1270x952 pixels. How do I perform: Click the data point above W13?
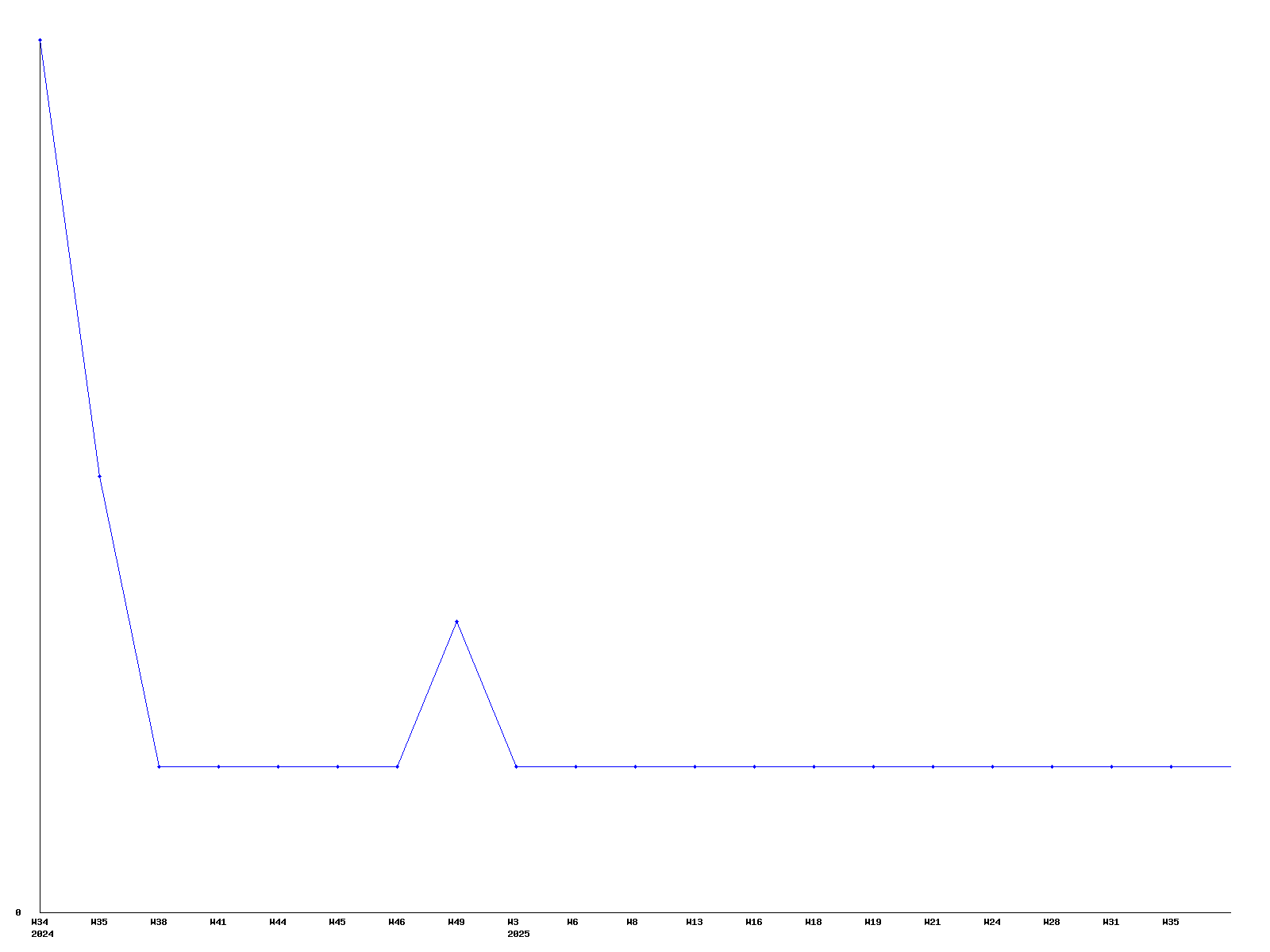pyautogui.click(x=695, y=766)
